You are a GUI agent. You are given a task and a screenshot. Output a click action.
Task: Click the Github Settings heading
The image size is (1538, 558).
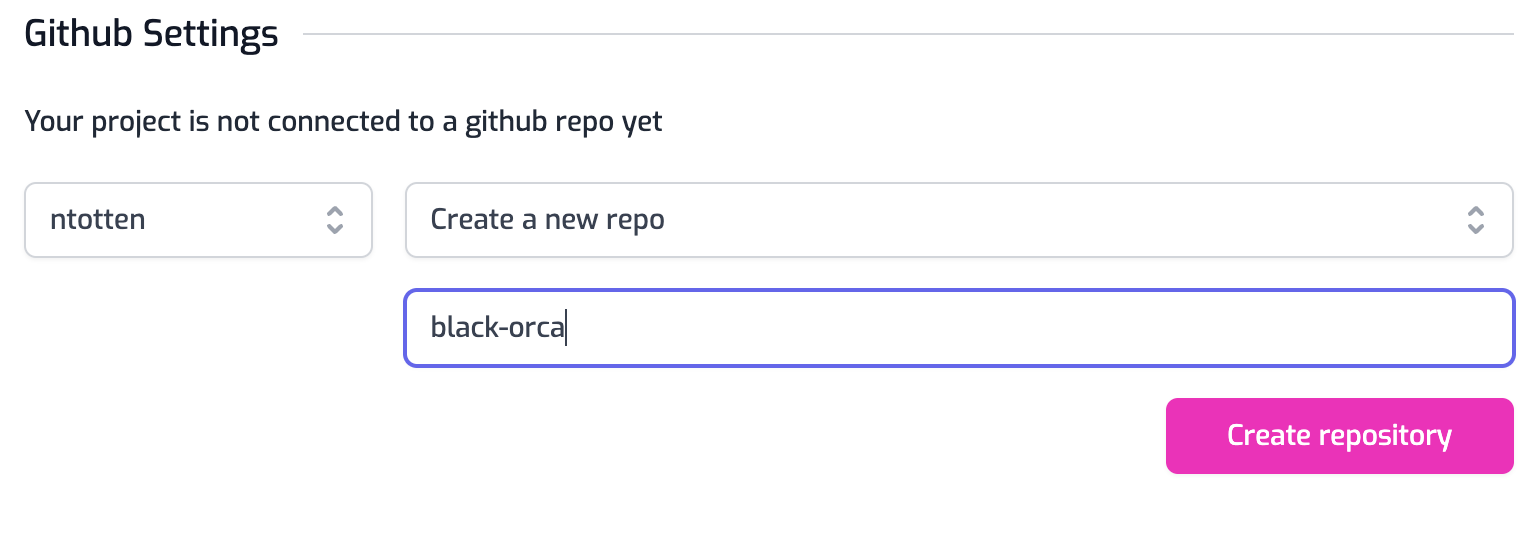click(x=151, y=35)
